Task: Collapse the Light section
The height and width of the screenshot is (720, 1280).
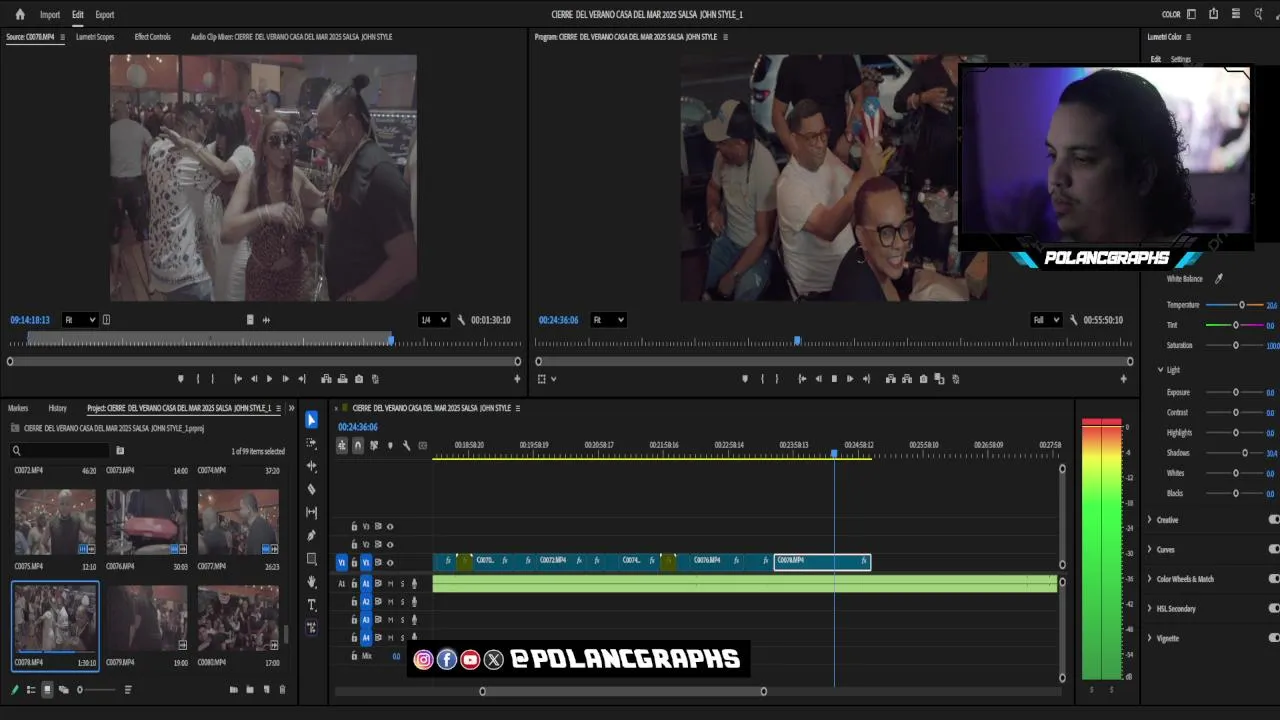Action: (1160, 370)
